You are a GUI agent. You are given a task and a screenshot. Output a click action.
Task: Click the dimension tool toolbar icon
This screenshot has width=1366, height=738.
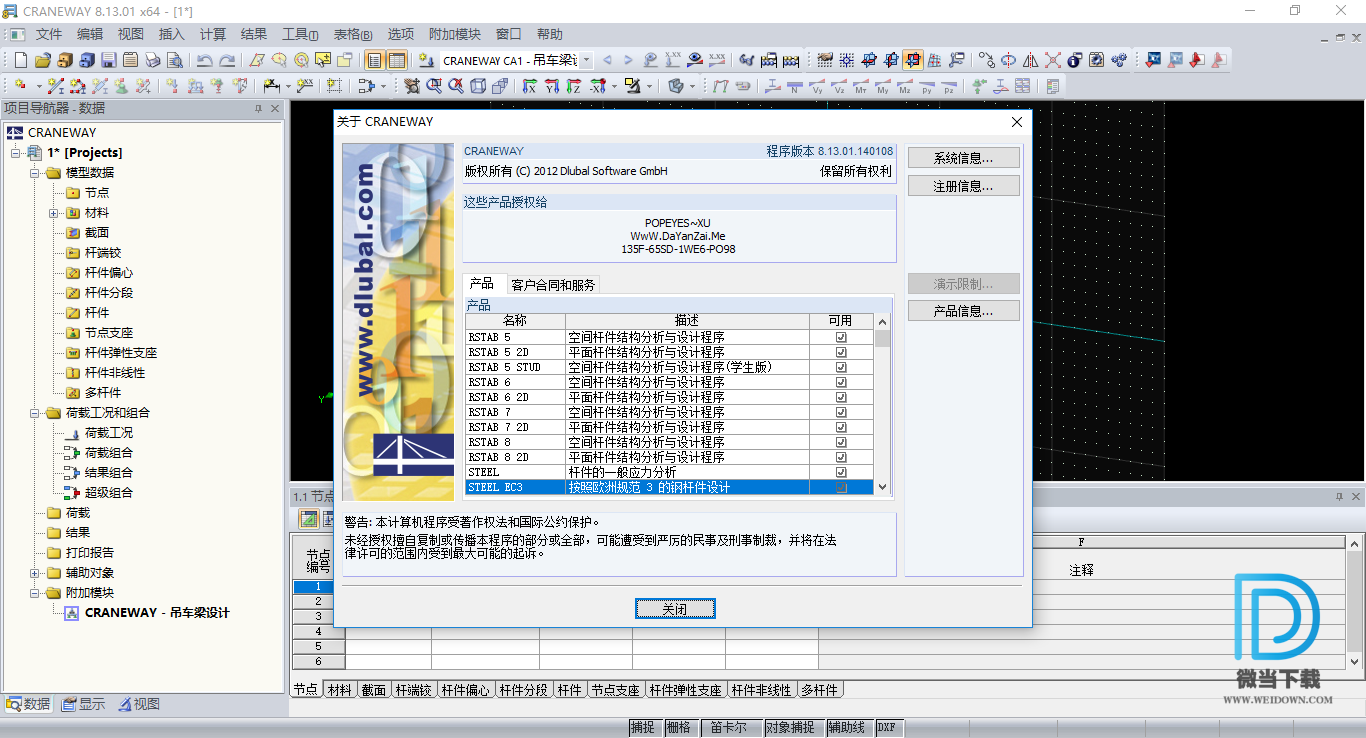point(270,86)
